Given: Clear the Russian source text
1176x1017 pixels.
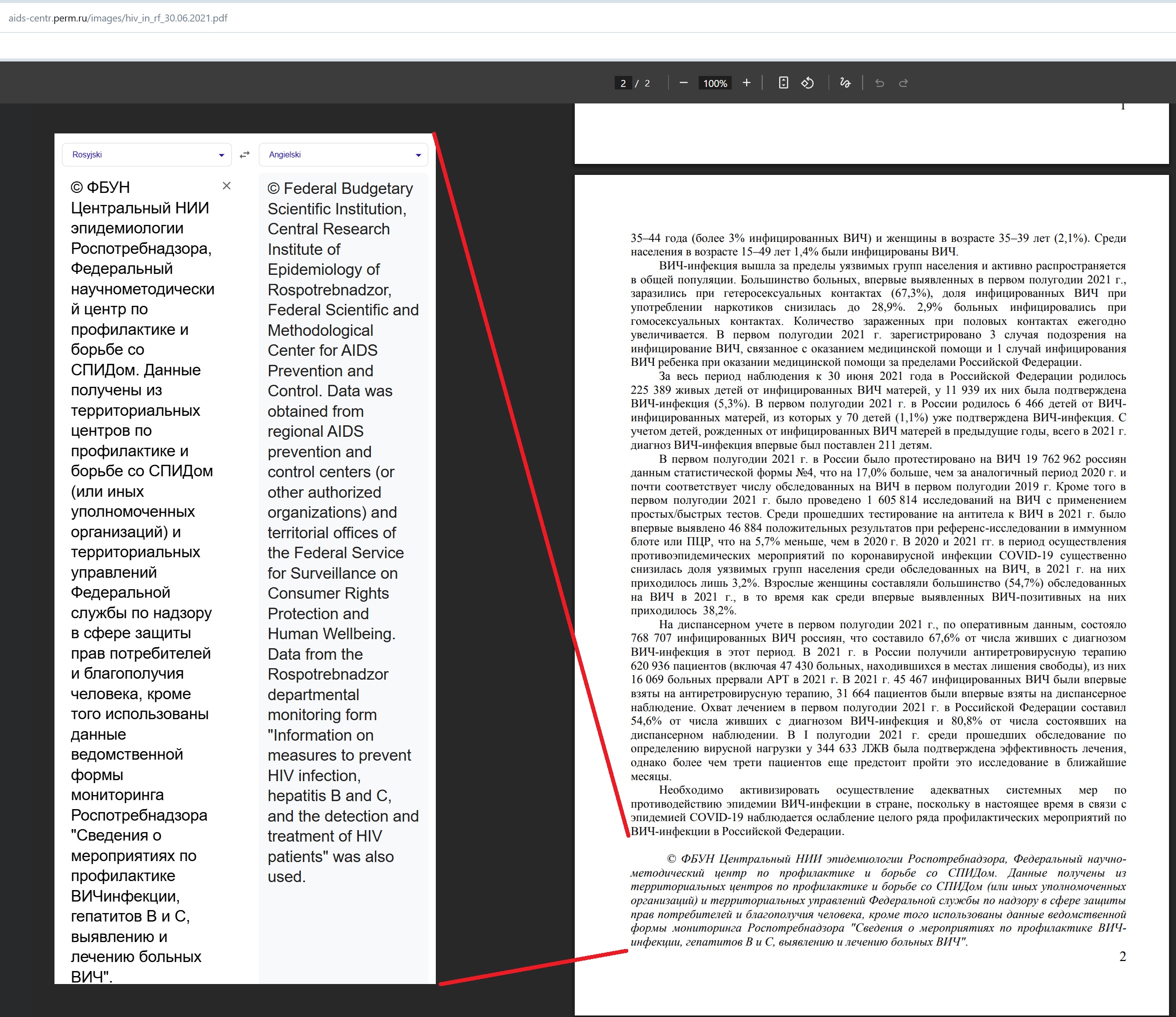Looking at the screenshot, I should (x=226, y=185).
